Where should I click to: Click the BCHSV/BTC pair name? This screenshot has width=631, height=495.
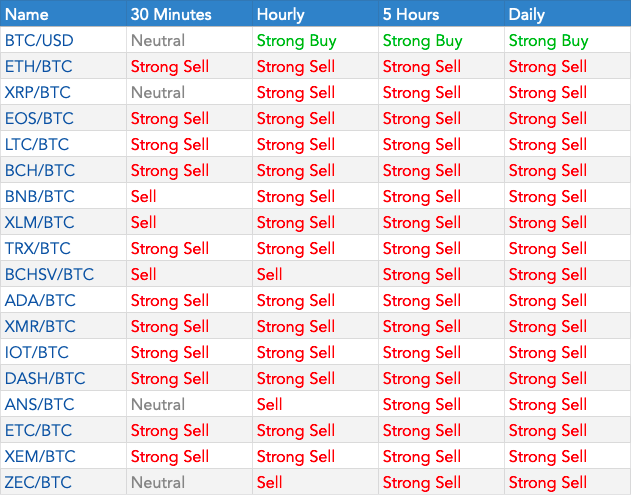[x=48, y=275]
